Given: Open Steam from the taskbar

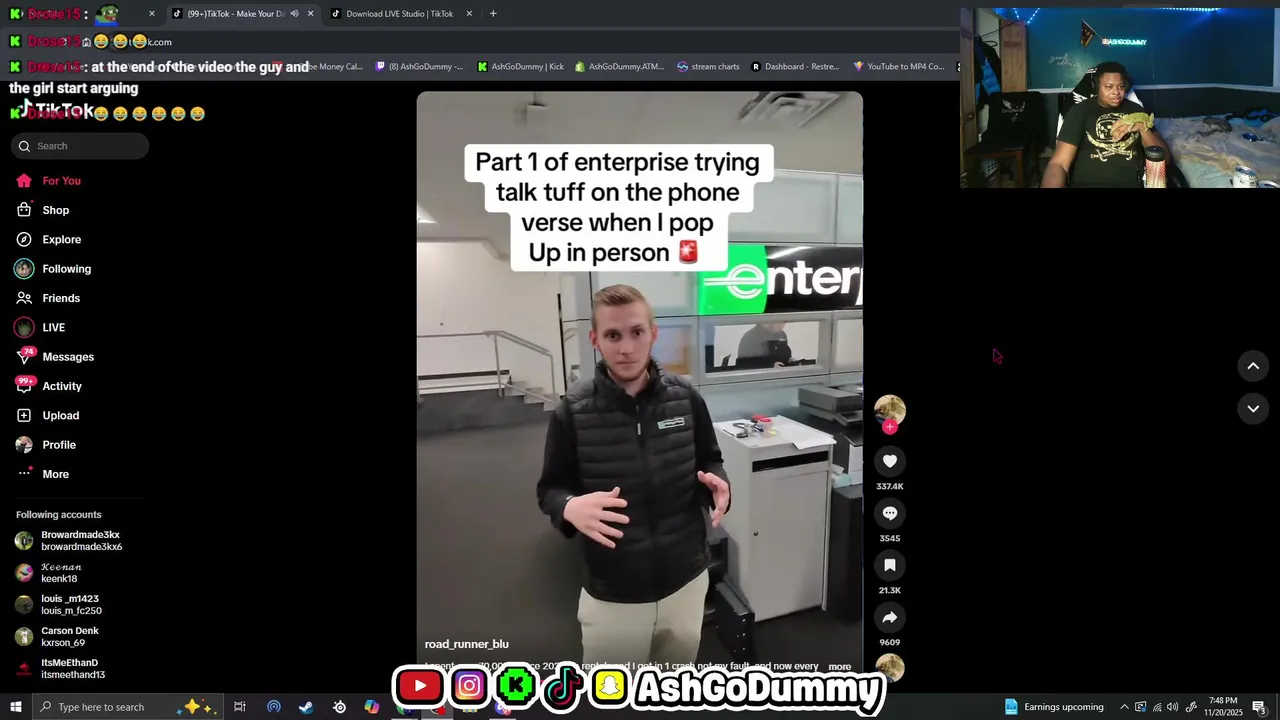Looking at the screenshot, I should tap(306, 707).
